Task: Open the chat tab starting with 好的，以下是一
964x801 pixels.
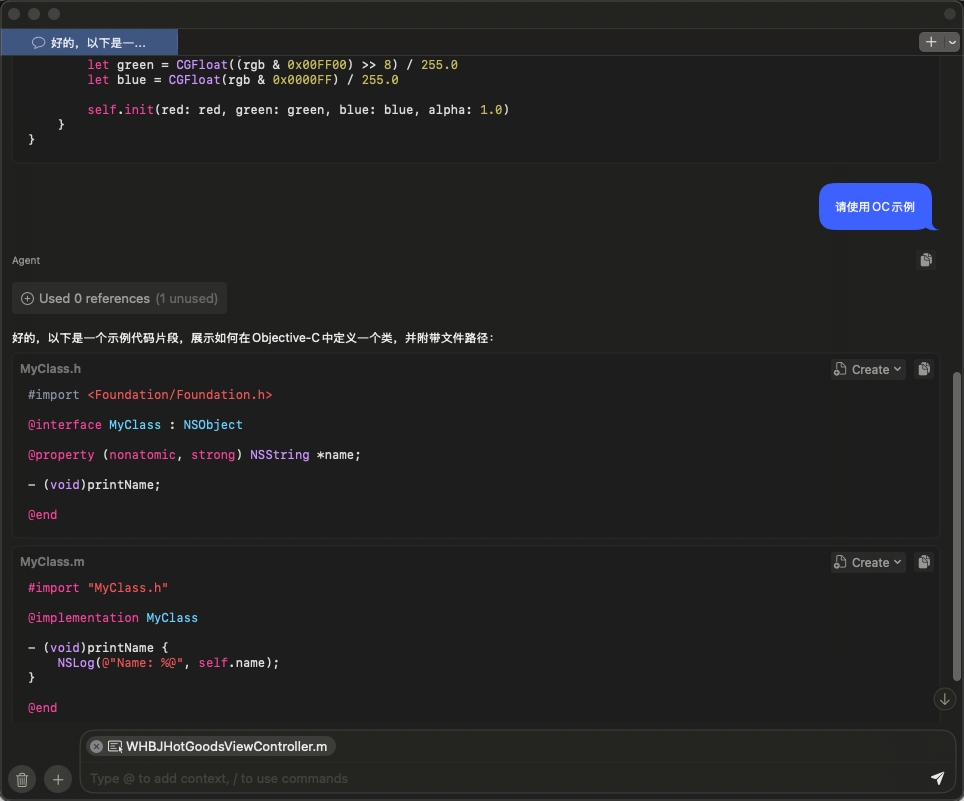Action: (89, 42)
